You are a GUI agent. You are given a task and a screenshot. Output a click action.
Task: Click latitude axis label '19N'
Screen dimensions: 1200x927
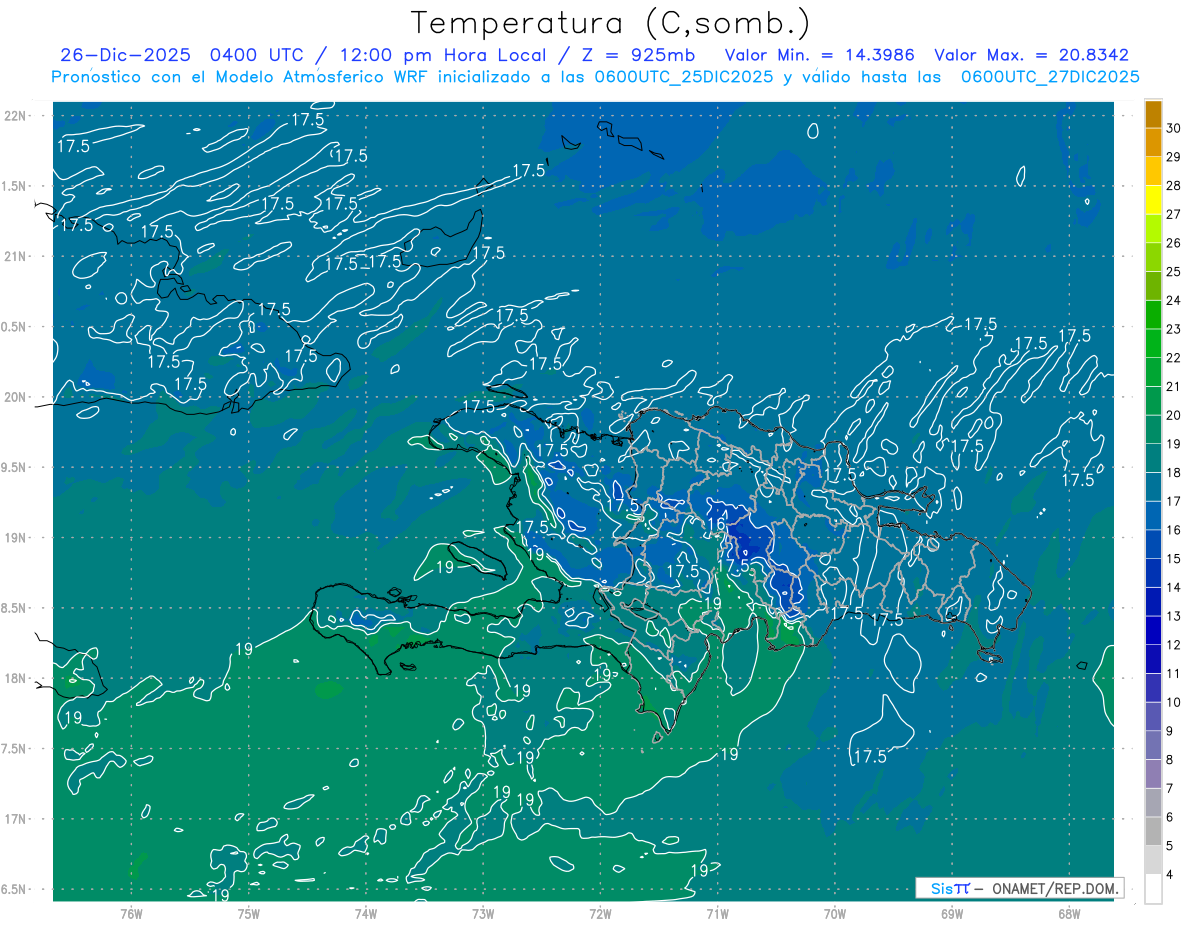(17, 537)
